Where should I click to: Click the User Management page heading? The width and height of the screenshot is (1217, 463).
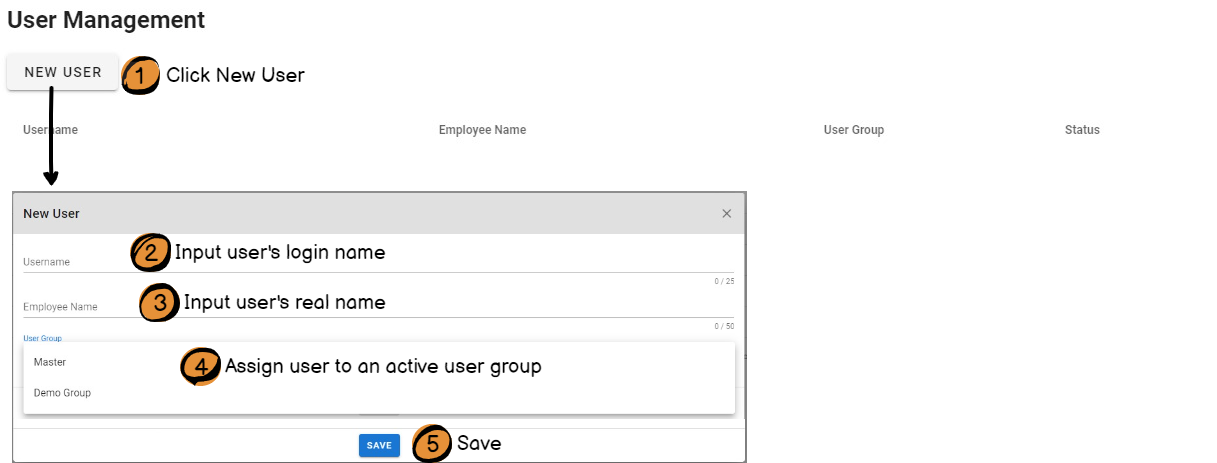click(106, 20)
